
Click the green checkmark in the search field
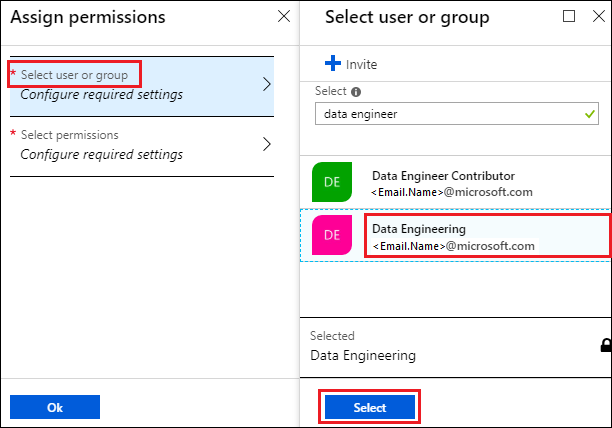click(x=590, y=114)
